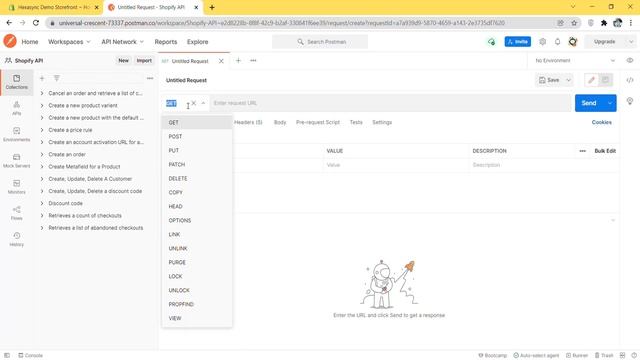Open the Runner from status bar
This screenshot has height=360, width=640.
pos(577,356)
